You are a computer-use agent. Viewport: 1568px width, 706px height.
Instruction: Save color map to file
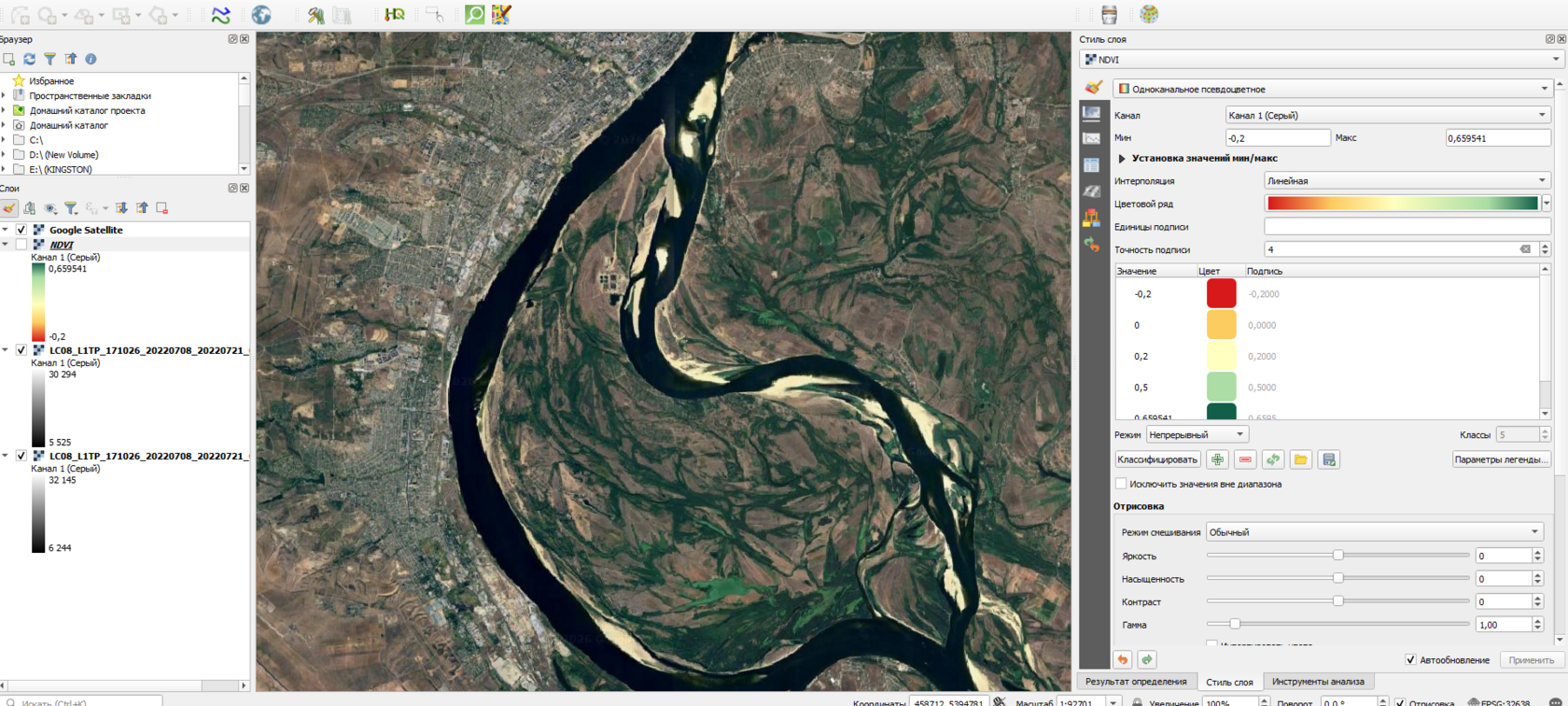[1329, 459]
